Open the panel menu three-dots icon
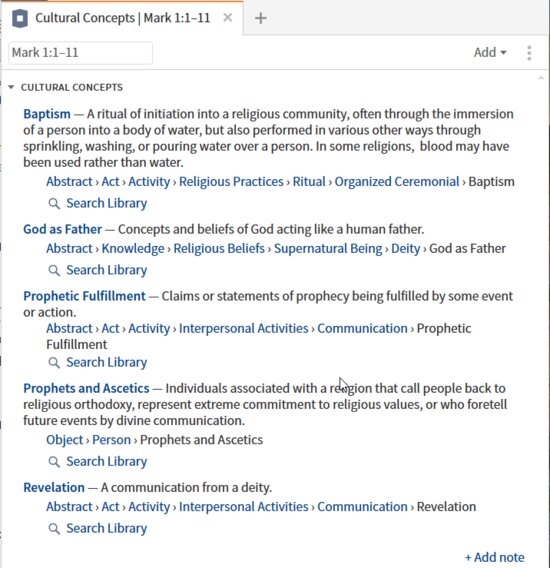Screen dimensions: 550x568 click(529, 53)
